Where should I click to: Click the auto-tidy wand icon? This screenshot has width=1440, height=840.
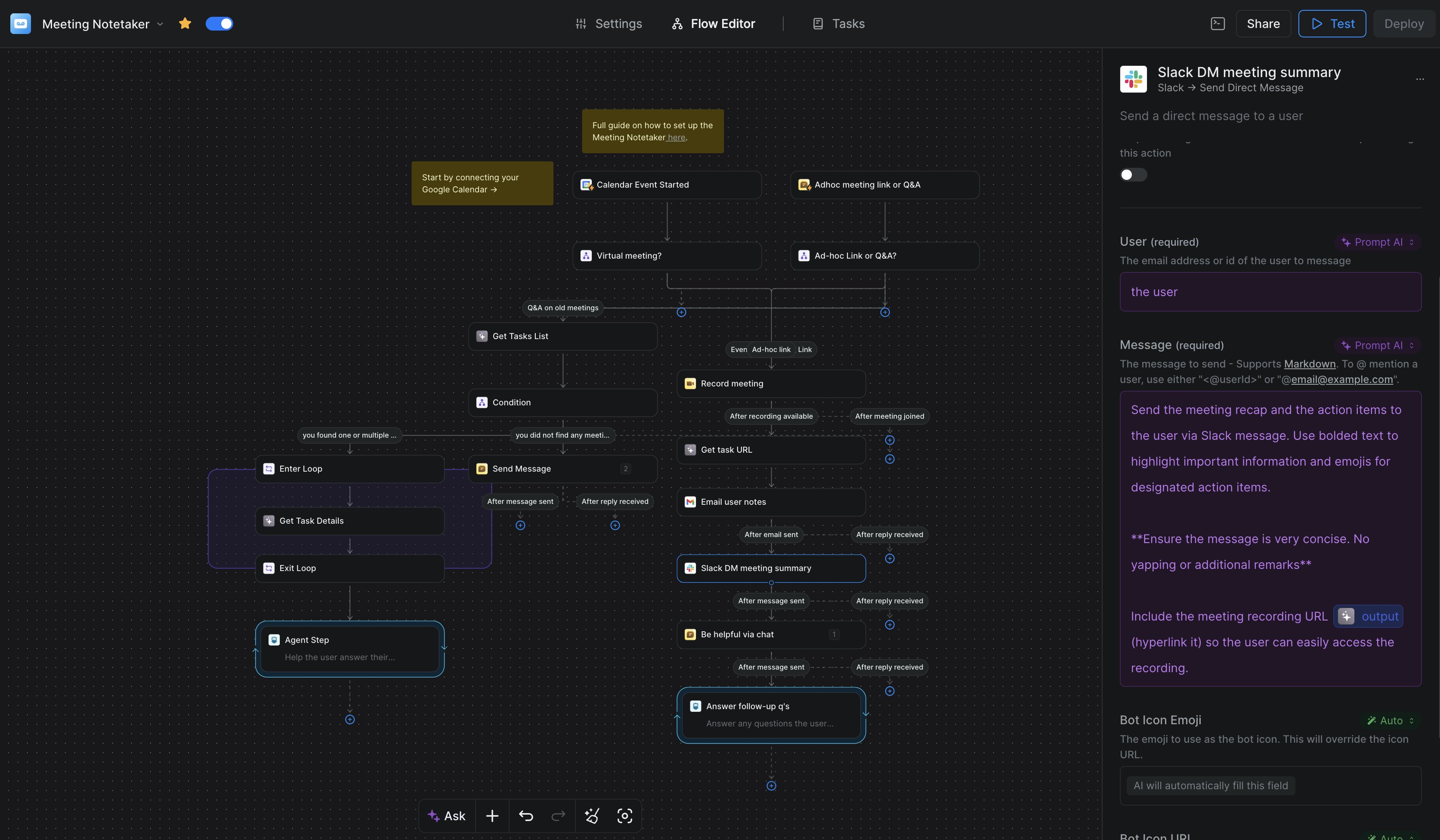[x=591, y=816]
